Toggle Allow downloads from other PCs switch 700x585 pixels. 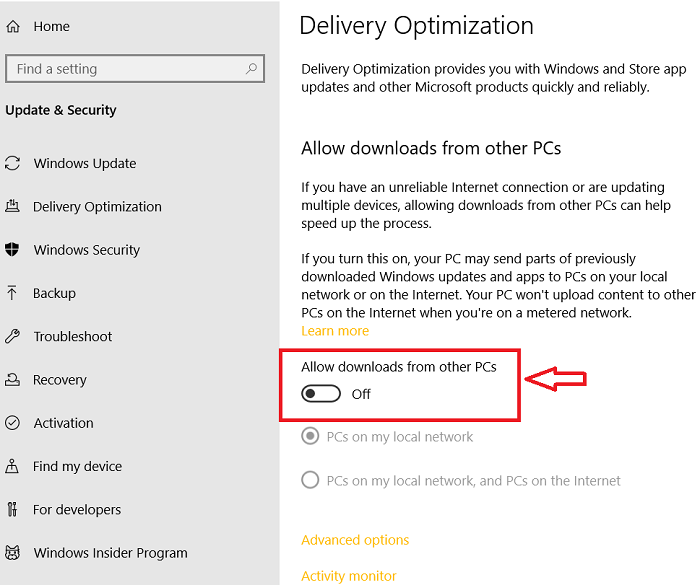(x=321, y=394)
